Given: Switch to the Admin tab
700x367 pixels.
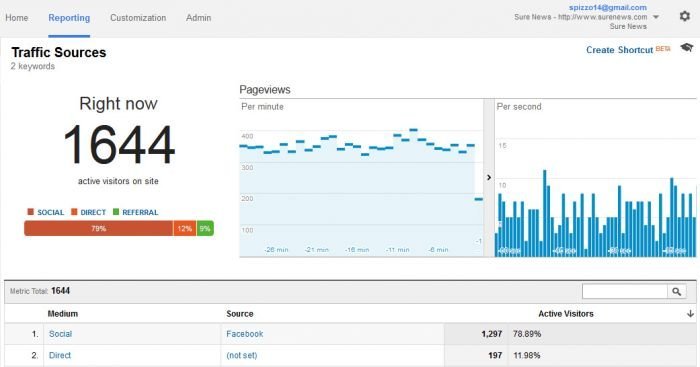Looking at the screenshot, I should coord(199,18).
